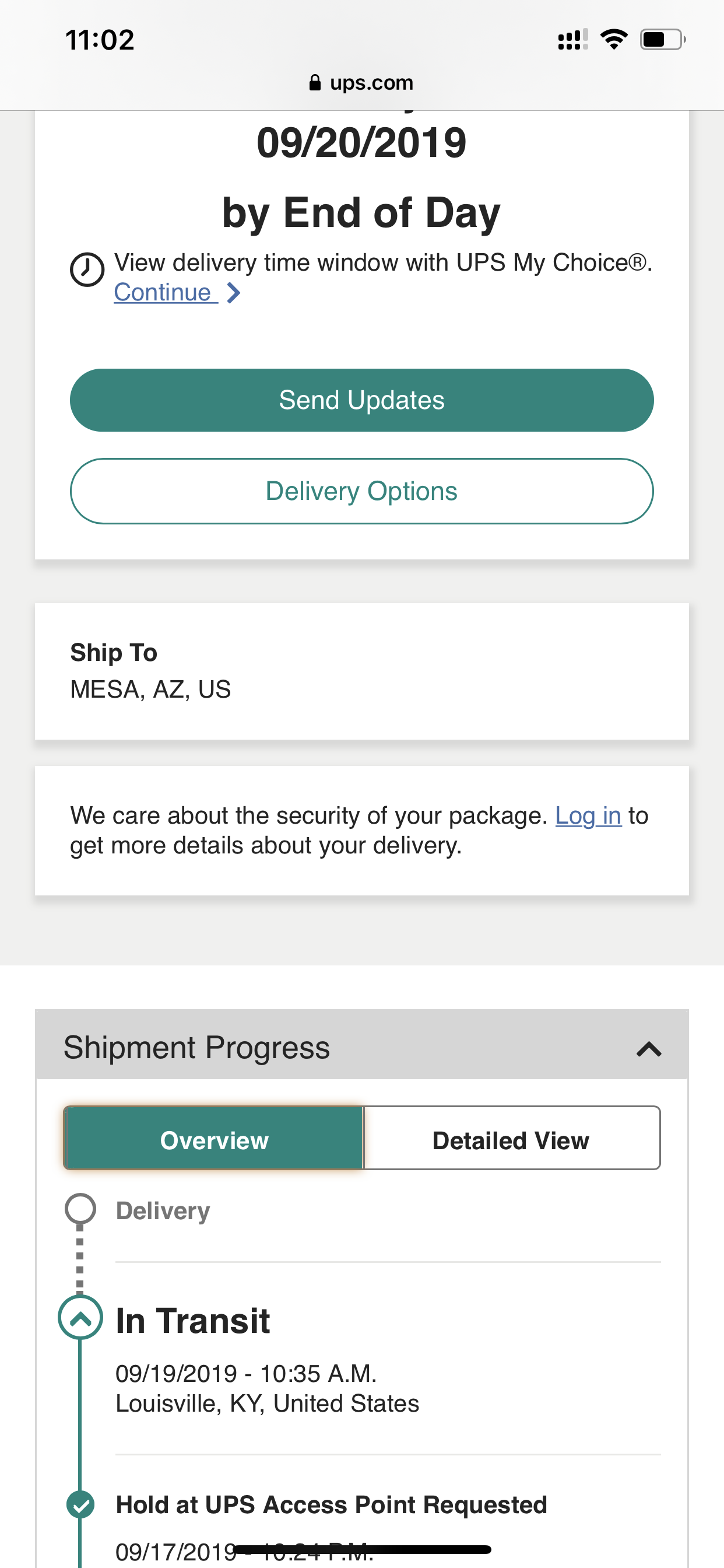This screenshot has height=1568, width=724.
Task: Tap the Wi-Fi status icon
Action: click(614, 40)
